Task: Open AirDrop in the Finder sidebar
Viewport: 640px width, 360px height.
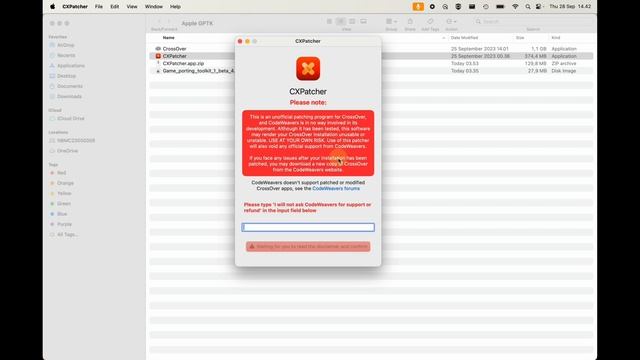Action: click(65, 45)
